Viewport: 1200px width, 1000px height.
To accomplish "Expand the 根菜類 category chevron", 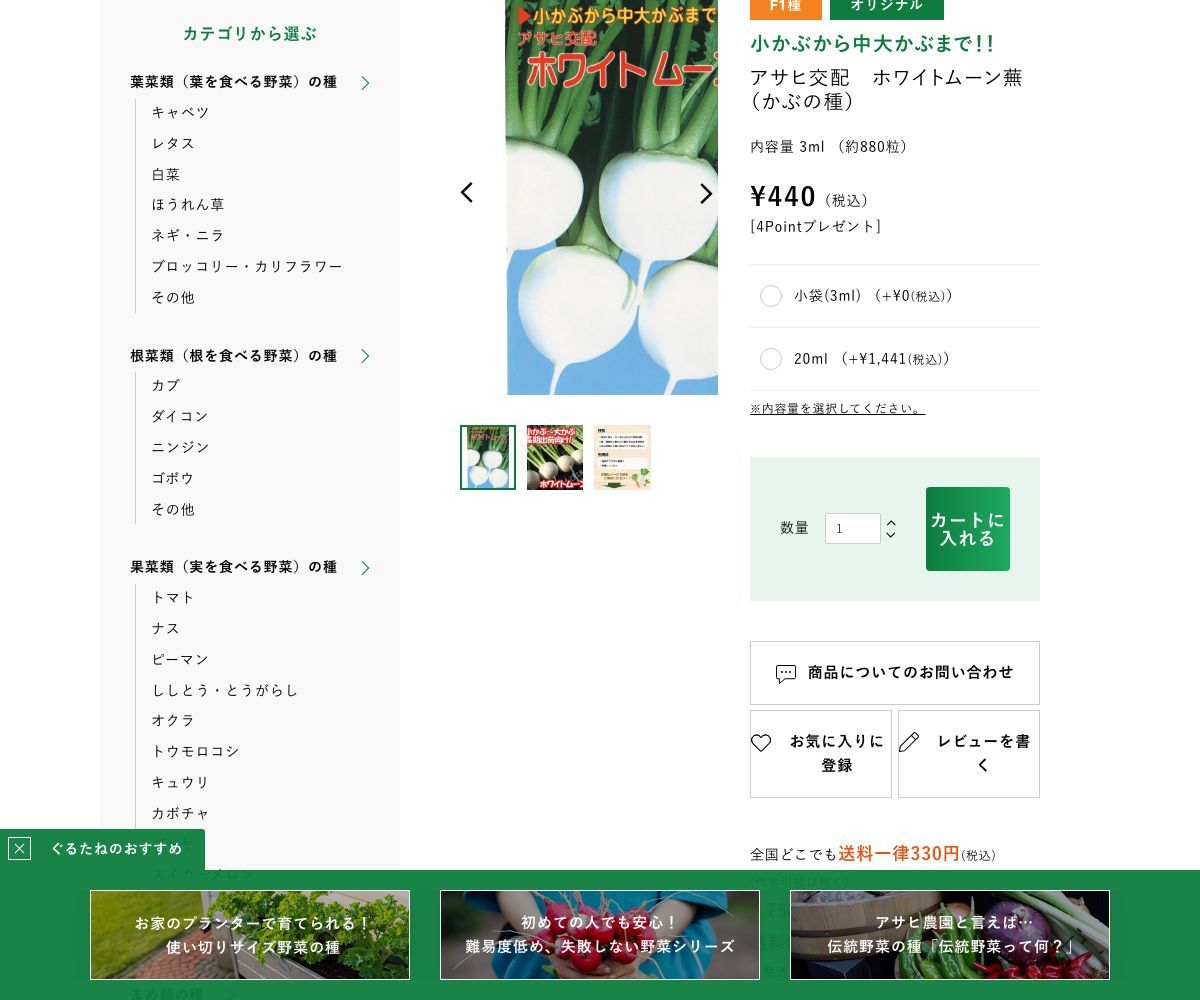I will pyautogui.click(x=365, y=356).
